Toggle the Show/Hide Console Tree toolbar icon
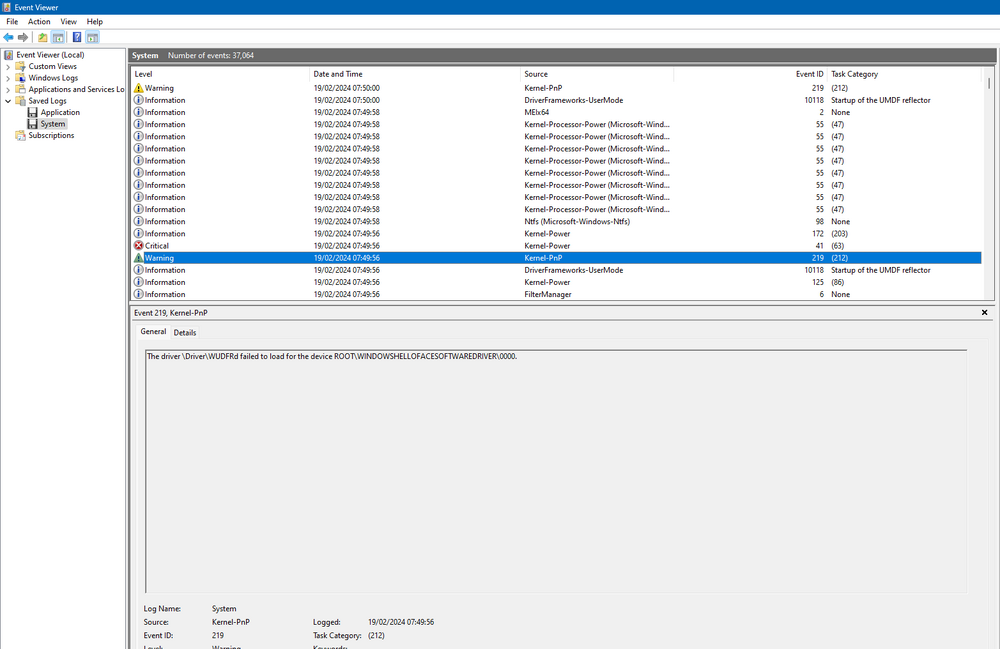The width and height of the screenshot is (1000, 649). click(58, 38)
